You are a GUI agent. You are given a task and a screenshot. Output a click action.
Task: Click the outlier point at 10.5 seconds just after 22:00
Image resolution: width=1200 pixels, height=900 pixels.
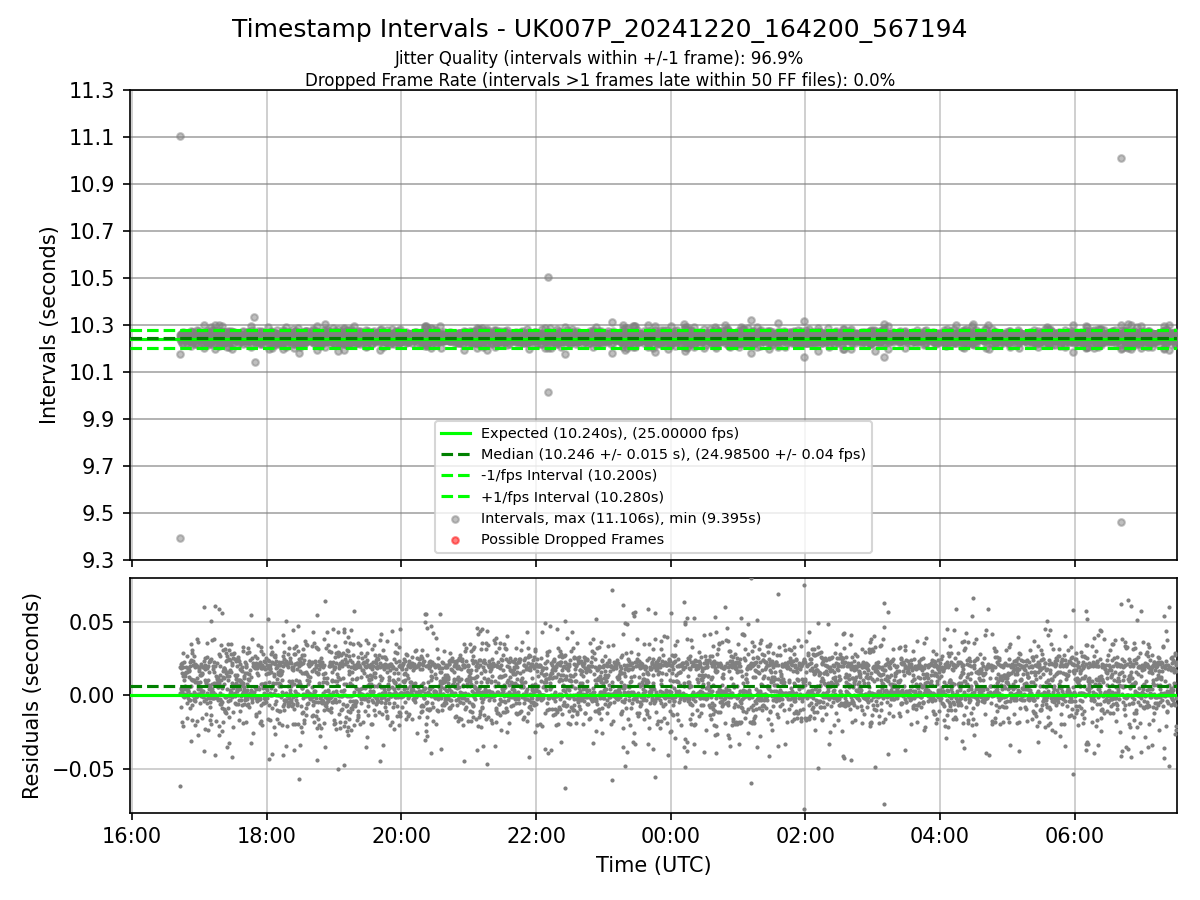(x=548, y=277)
